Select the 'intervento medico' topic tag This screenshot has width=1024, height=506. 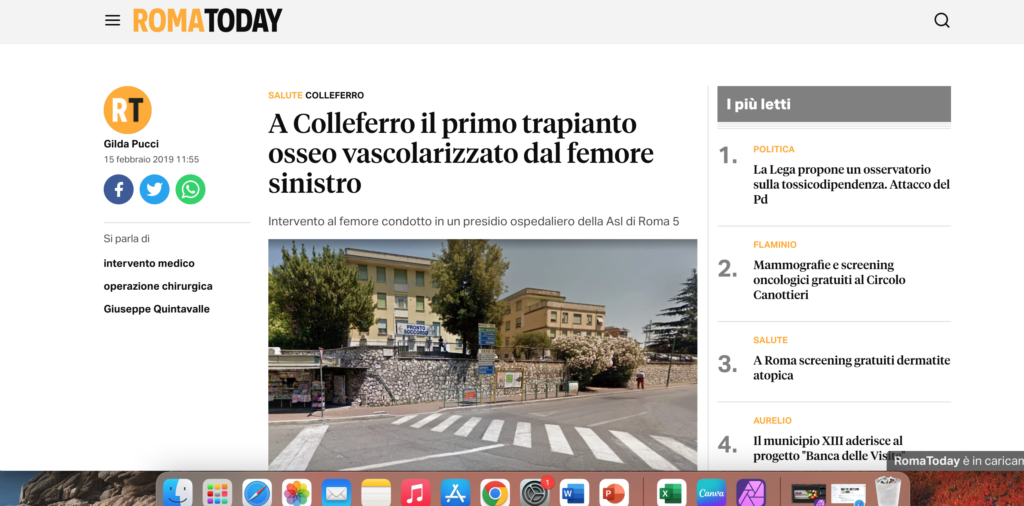point(149,263)
